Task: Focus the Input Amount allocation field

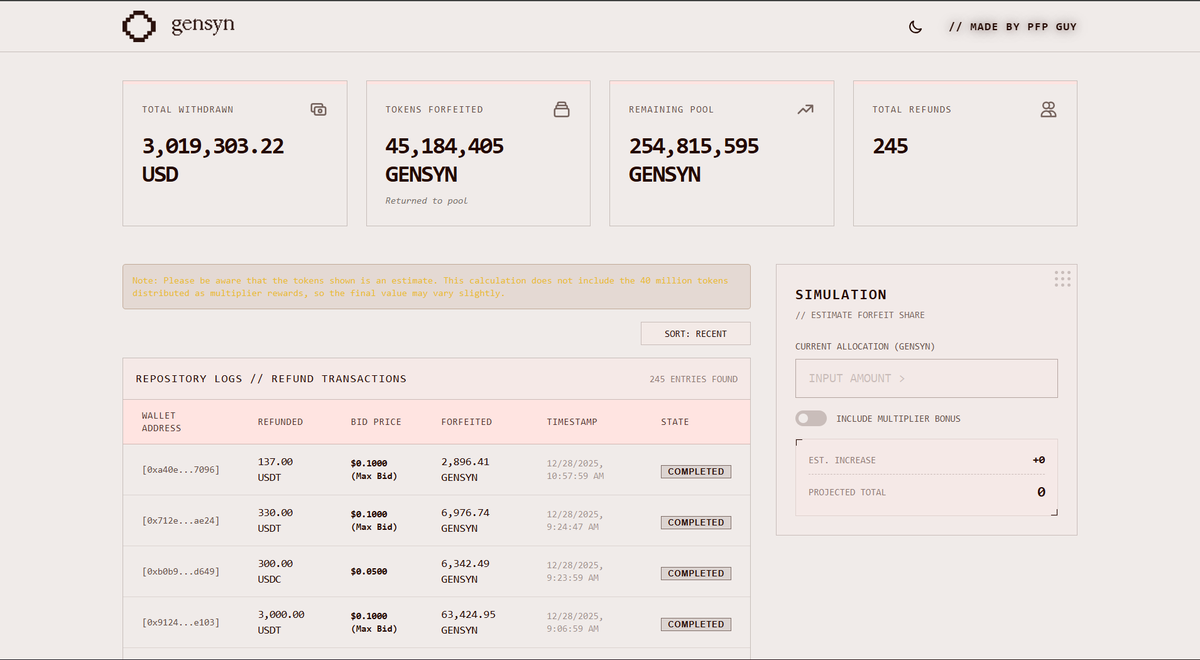Action: pos(926,378)
